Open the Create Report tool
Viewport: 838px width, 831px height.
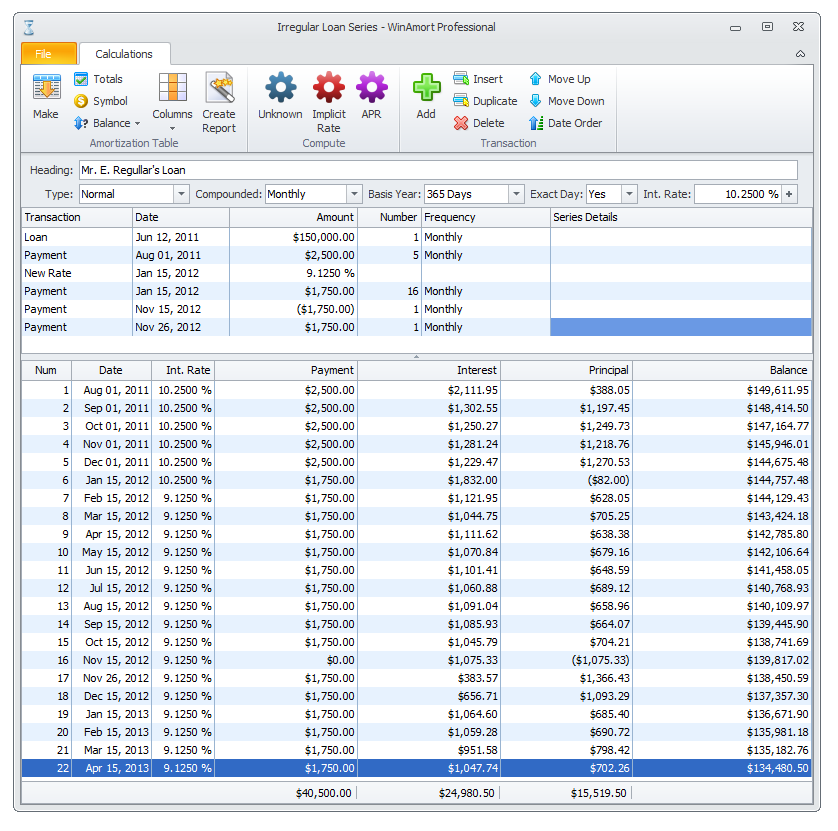pos(219,101)
